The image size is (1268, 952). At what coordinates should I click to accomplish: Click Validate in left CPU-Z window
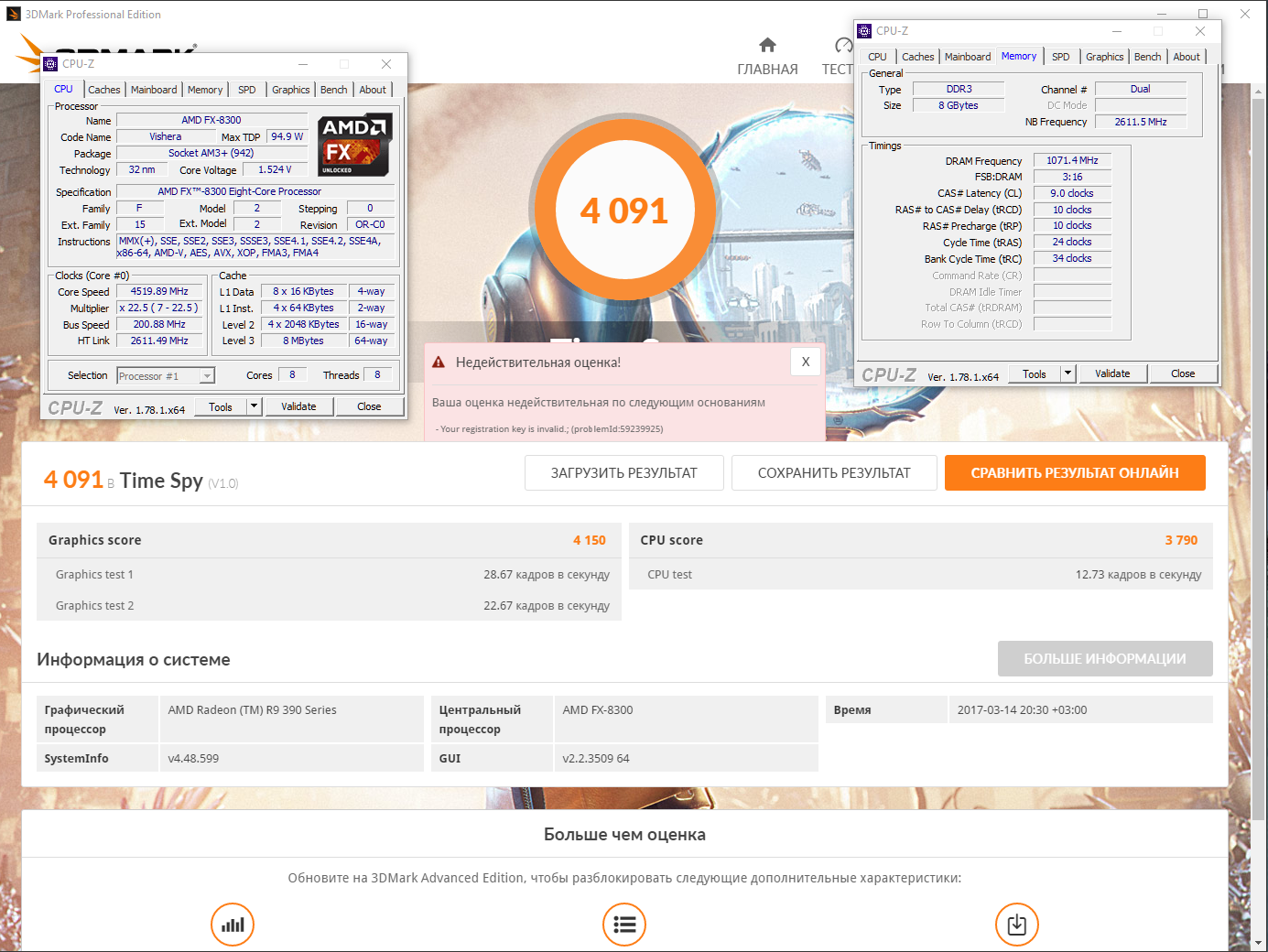click(x=298, y=406)
